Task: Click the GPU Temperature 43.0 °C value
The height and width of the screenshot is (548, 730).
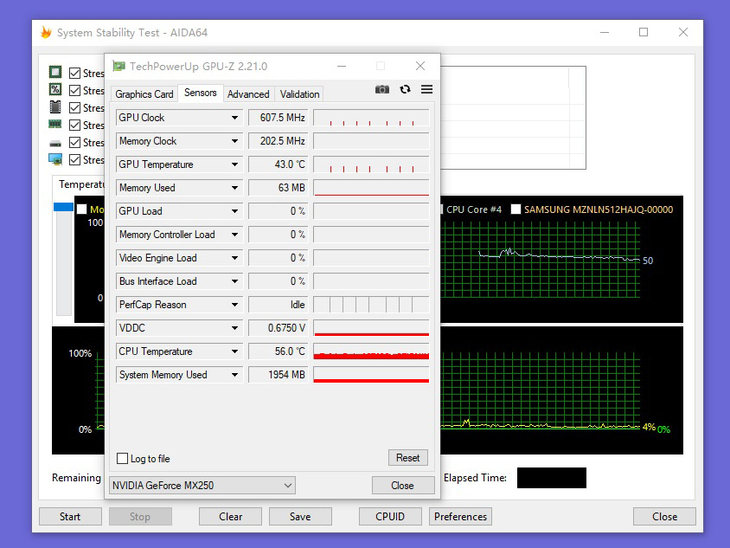Action: point(277,164)
